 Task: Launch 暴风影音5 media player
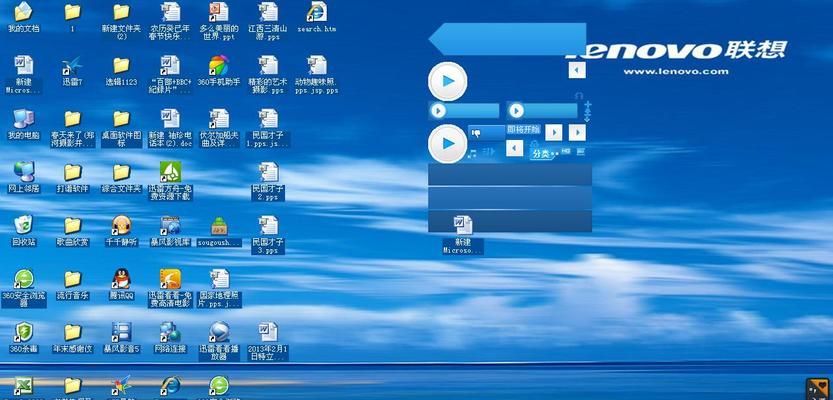[121, 332]
